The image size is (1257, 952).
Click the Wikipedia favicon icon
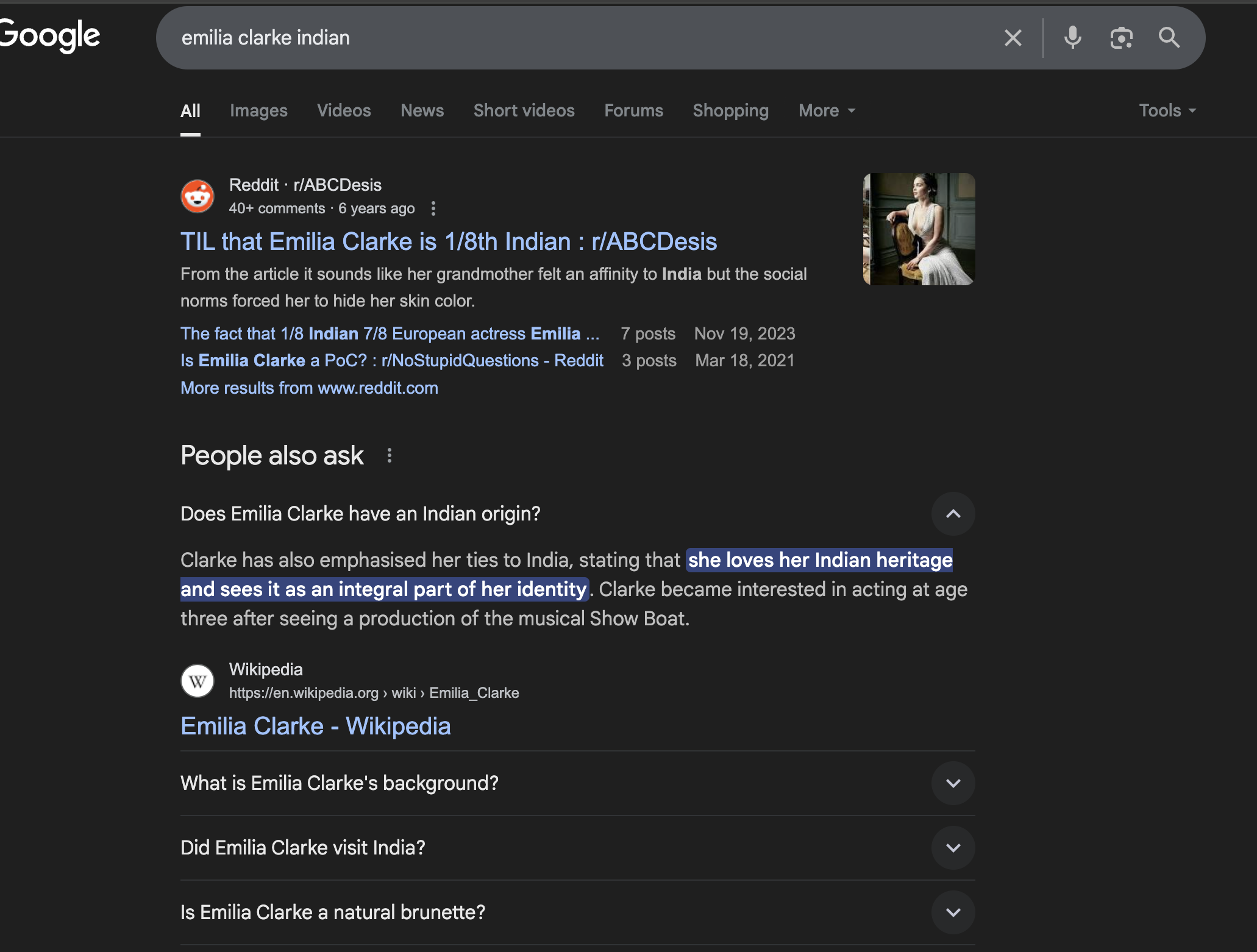click(x=198, y=681)
